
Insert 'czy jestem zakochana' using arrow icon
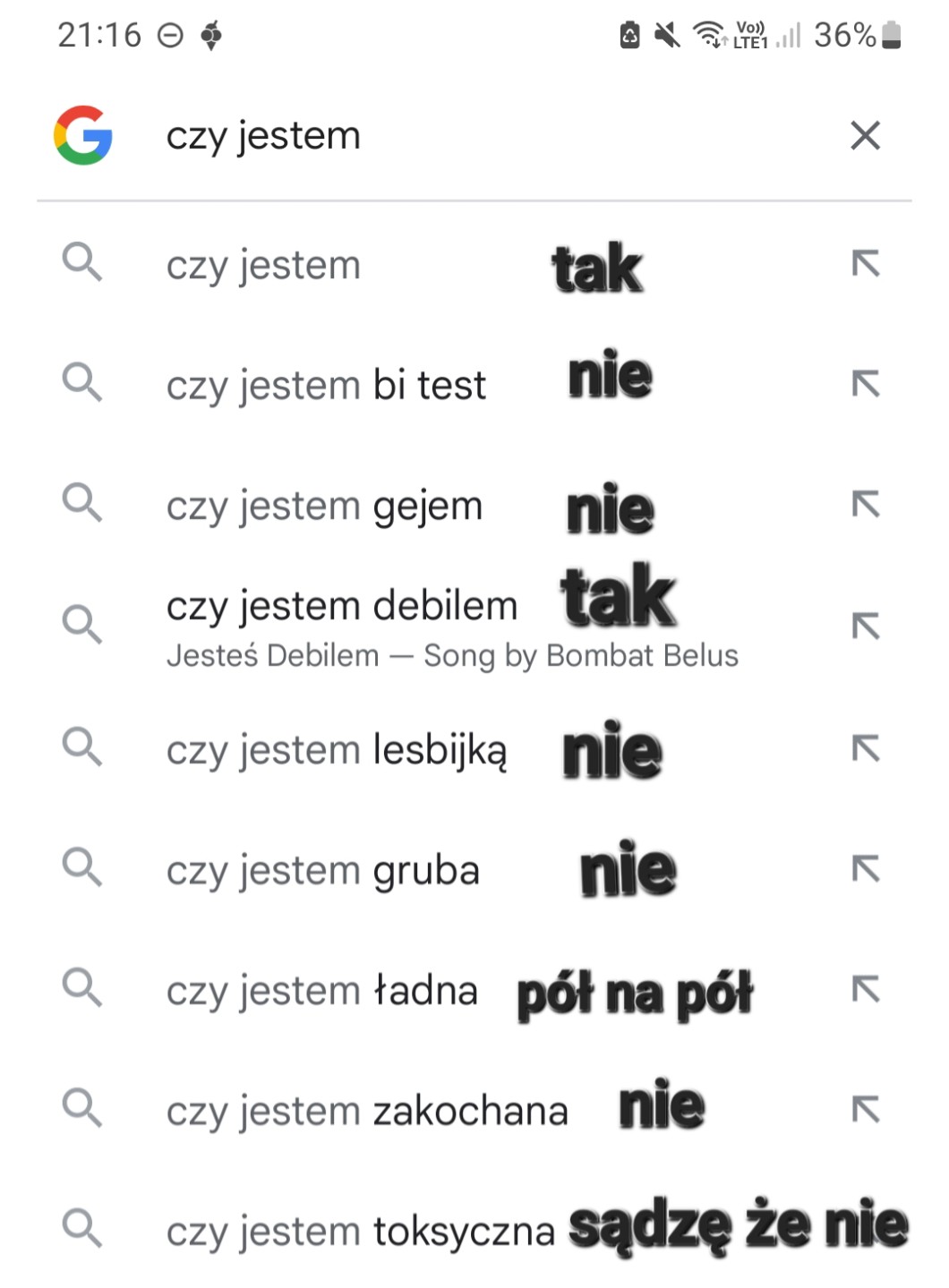point(865,1110)
